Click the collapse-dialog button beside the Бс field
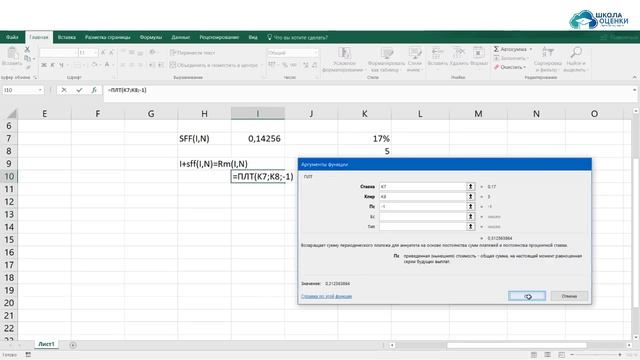This screenshot has width=640, height=360. [471, 216]
